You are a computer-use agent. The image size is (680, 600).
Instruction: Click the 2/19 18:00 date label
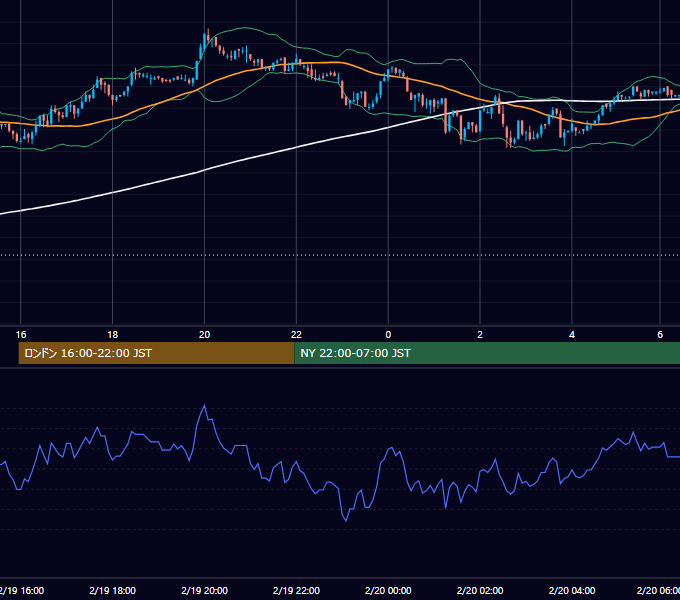click(x=112, y=590)
